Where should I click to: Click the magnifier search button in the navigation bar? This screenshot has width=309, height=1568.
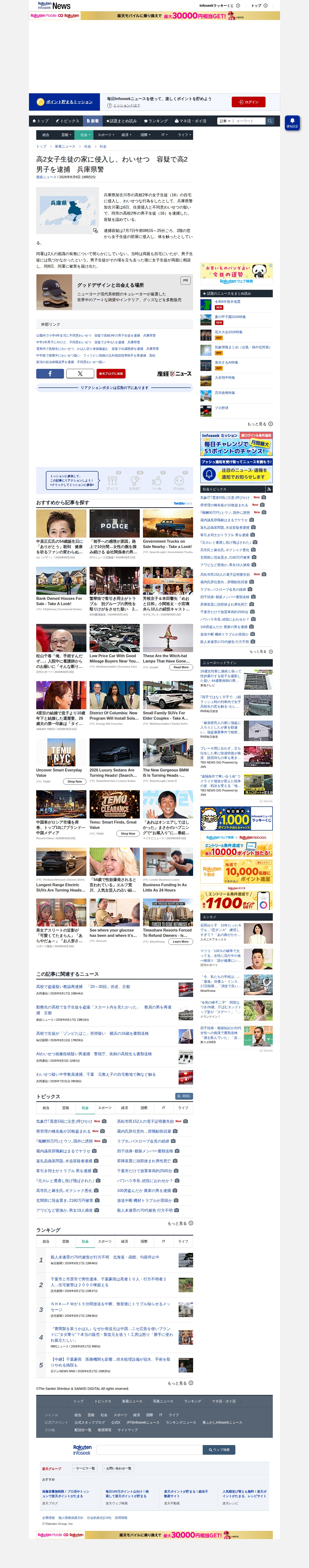coord(270,121)
